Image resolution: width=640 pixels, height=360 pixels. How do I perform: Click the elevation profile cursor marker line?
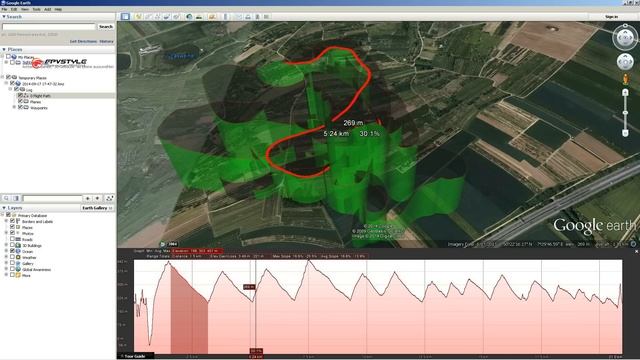click(x=256, y=307)
